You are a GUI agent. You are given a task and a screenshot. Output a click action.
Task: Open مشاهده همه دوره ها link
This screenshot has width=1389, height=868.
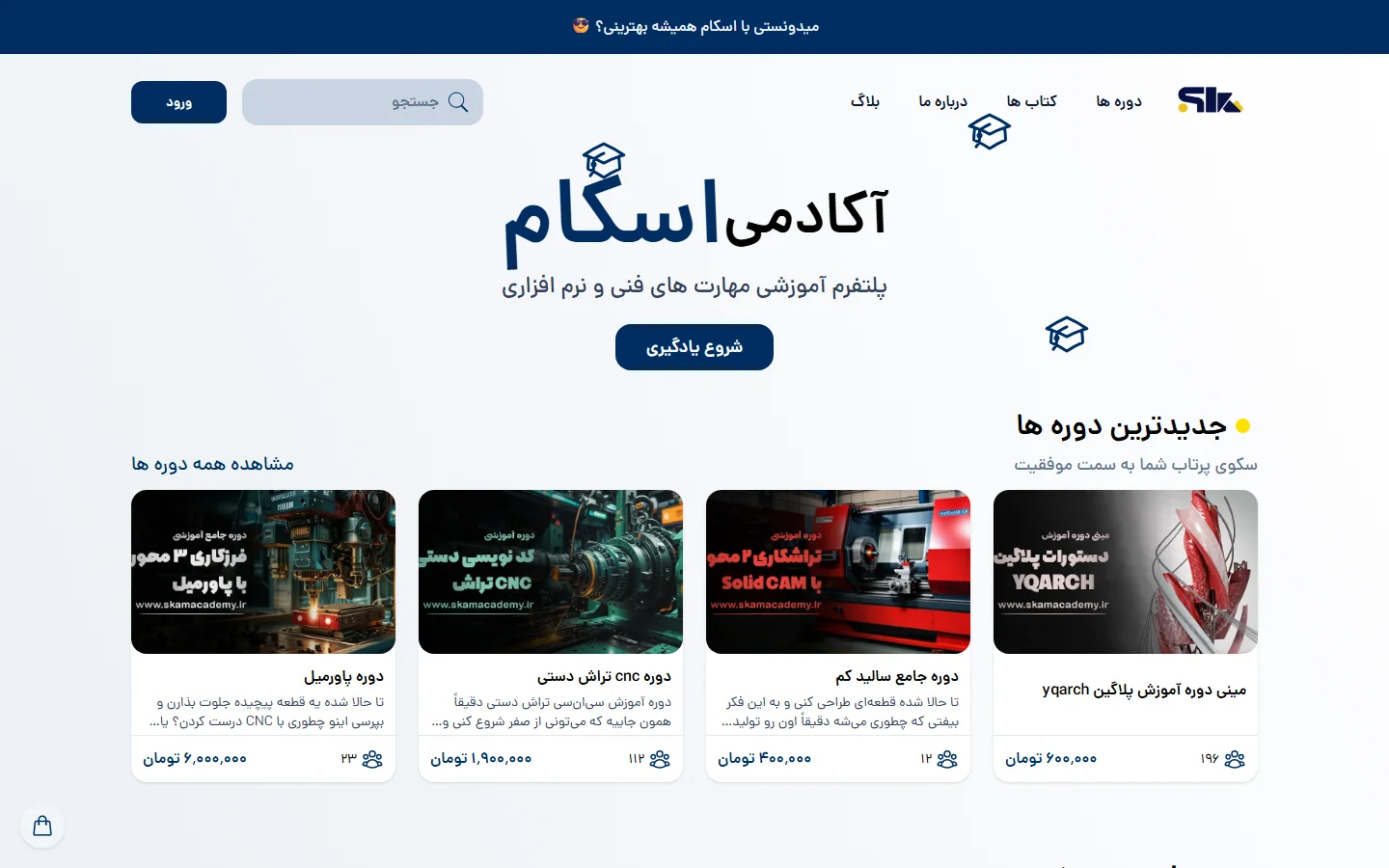click(212, 464)
